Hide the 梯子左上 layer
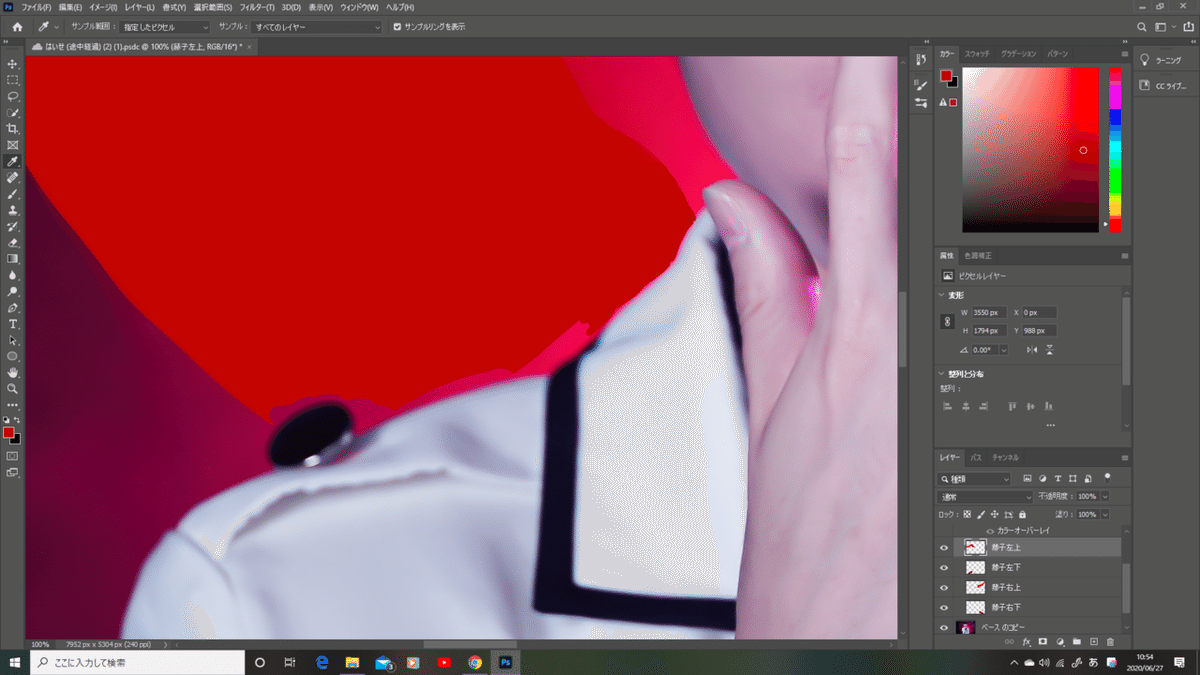Image resolution: width=1200 pixels, height=675 pixels. coord(944,547)
